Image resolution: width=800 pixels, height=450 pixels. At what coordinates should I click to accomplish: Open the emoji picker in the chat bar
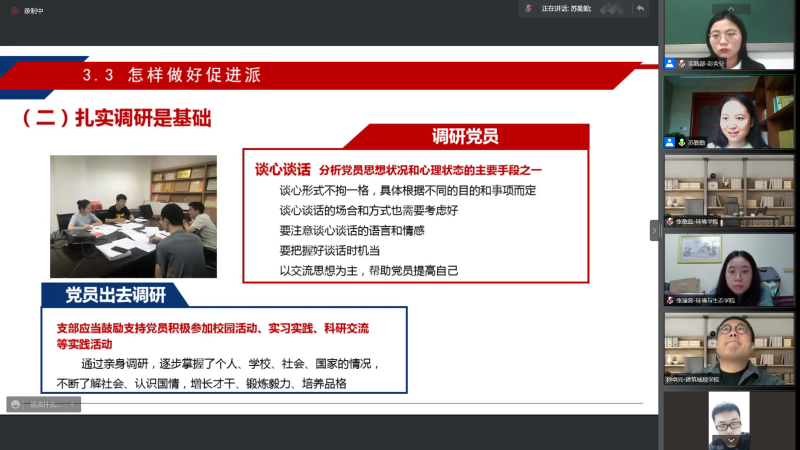15,404
